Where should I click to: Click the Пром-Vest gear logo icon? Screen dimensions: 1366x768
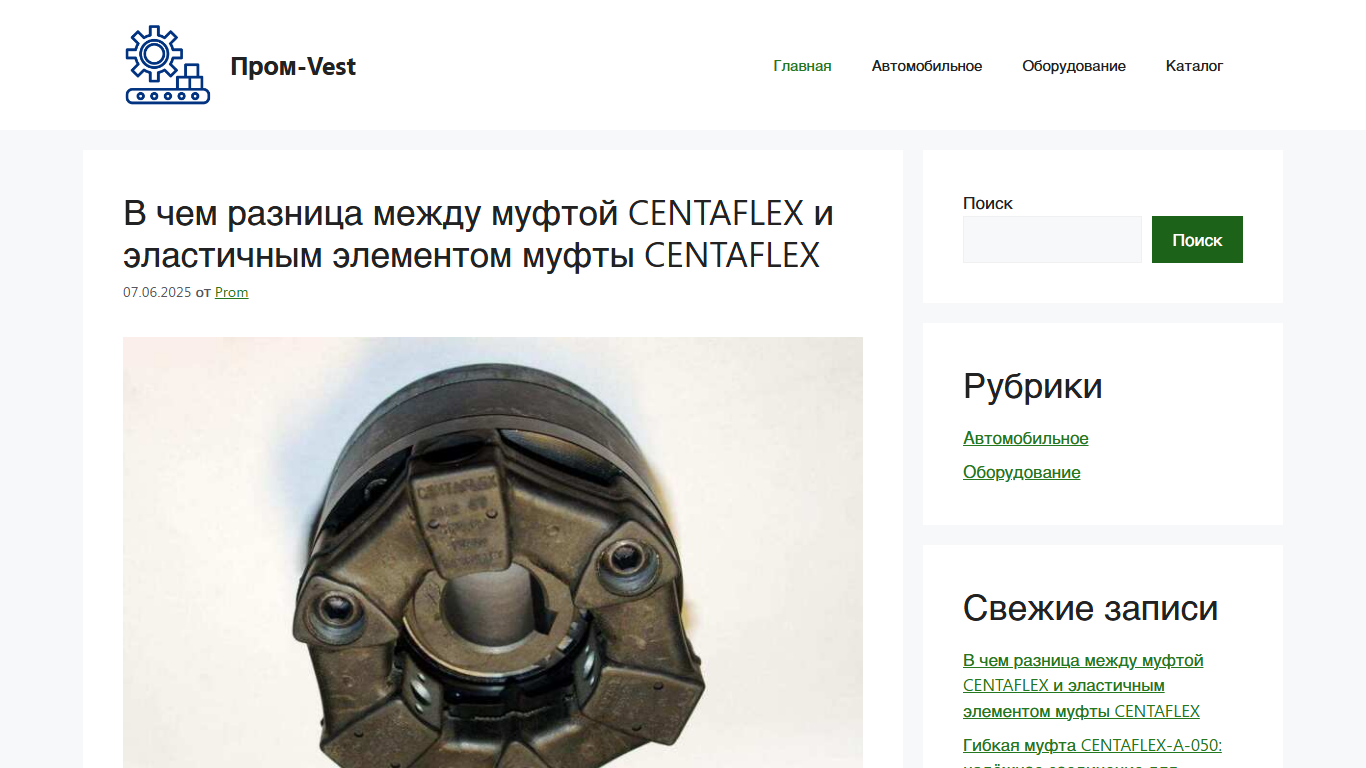coord(167,65)
